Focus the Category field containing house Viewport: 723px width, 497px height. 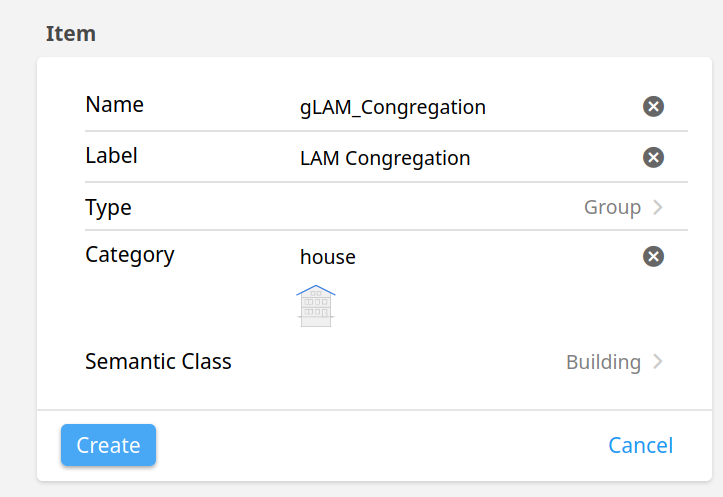tap(466, 257)
